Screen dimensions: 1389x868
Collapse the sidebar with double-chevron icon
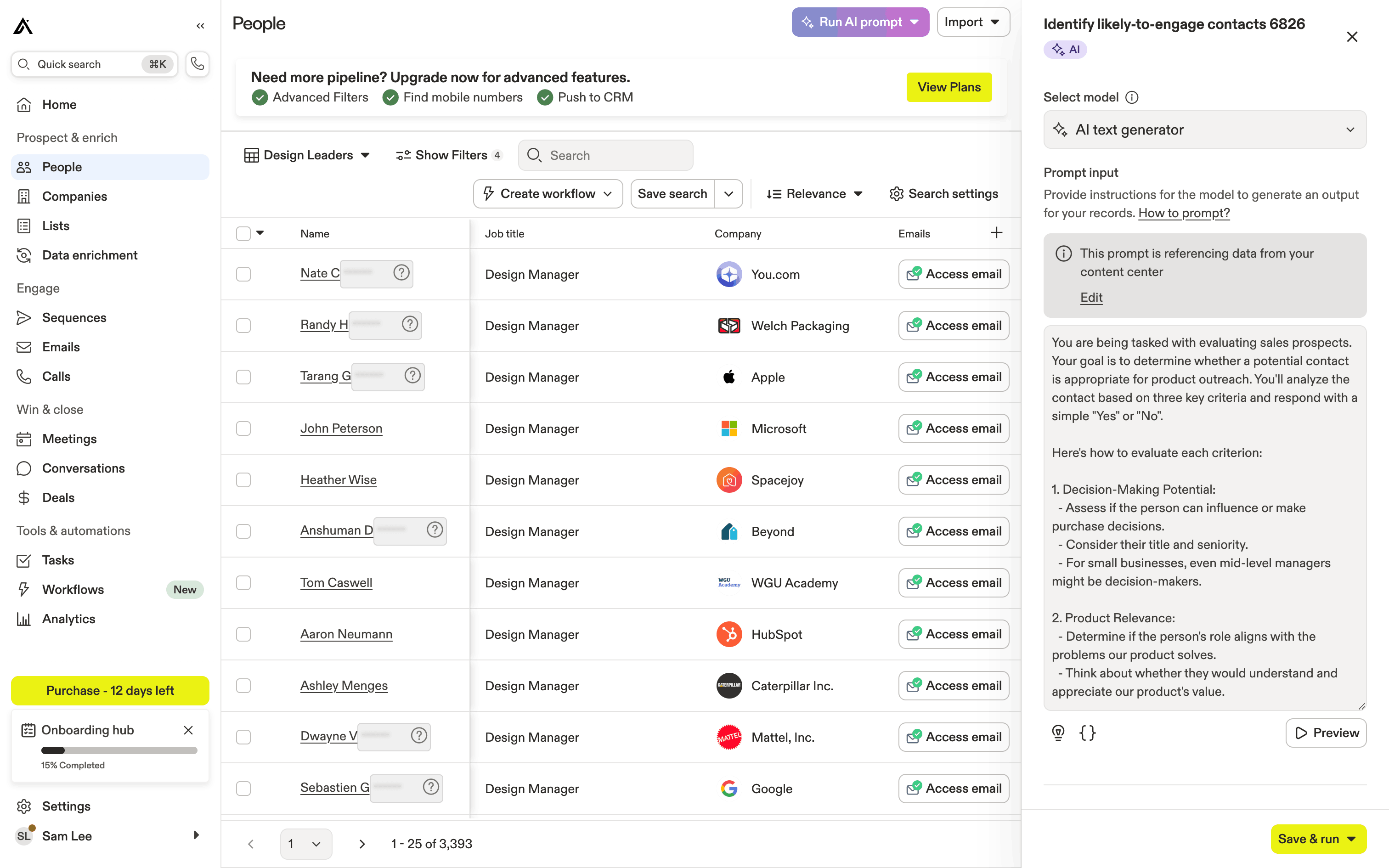click(200, 26)
